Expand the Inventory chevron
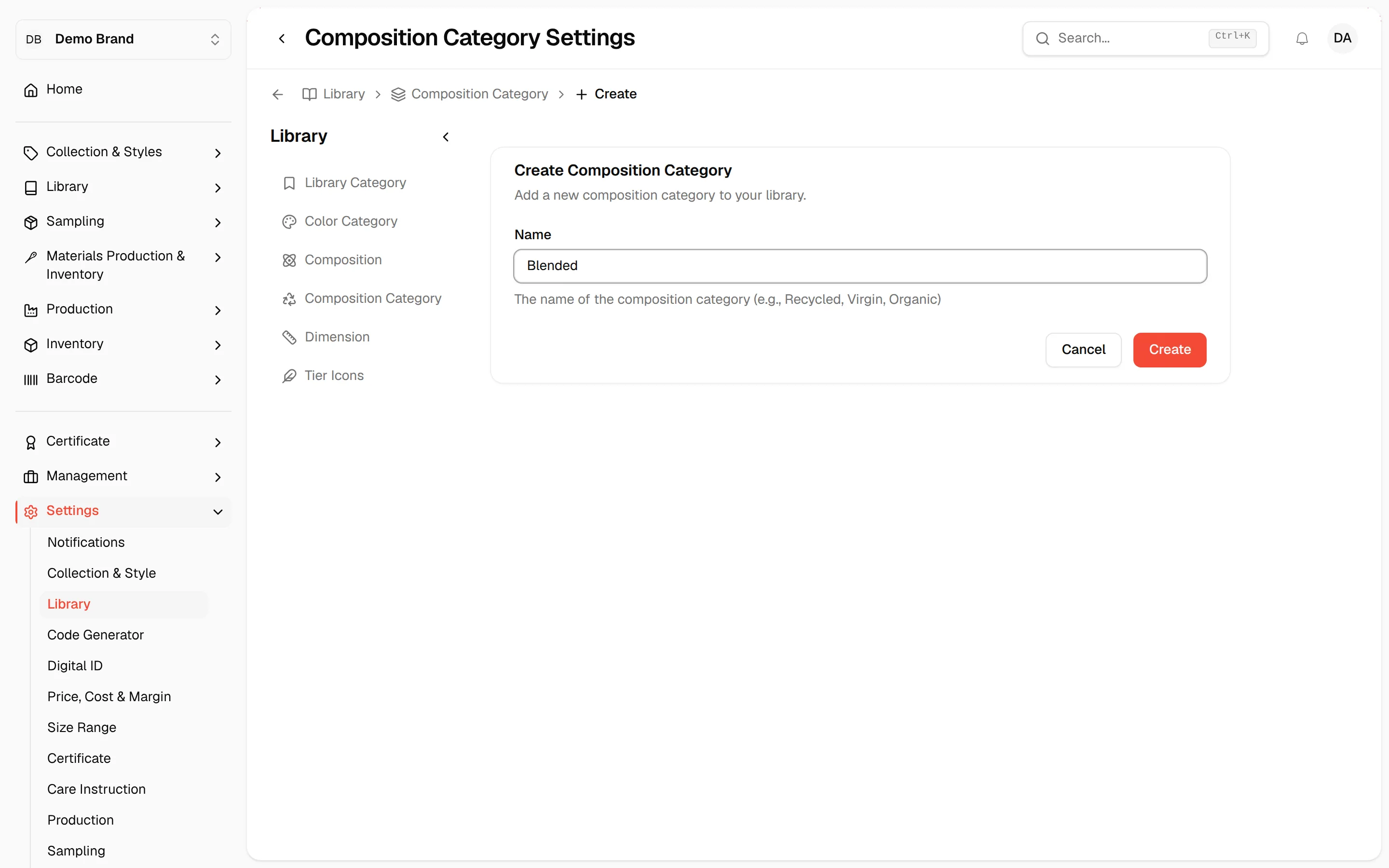 click(218, 344)
